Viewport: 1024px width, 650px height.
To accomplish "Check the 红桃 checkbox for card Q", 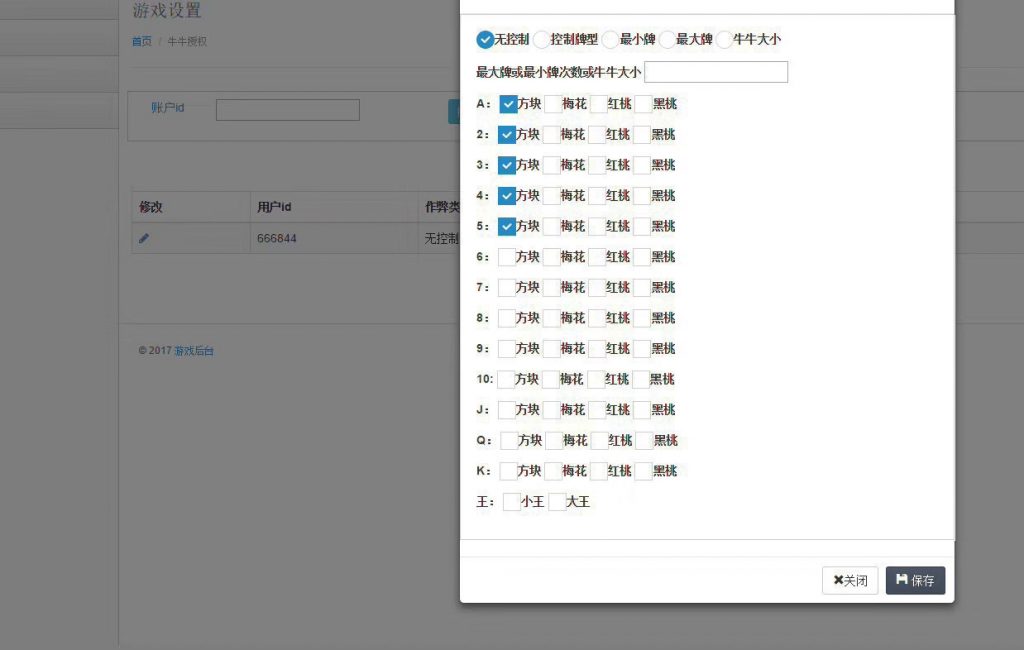I will pyautogui.click(x=598, y=440).
